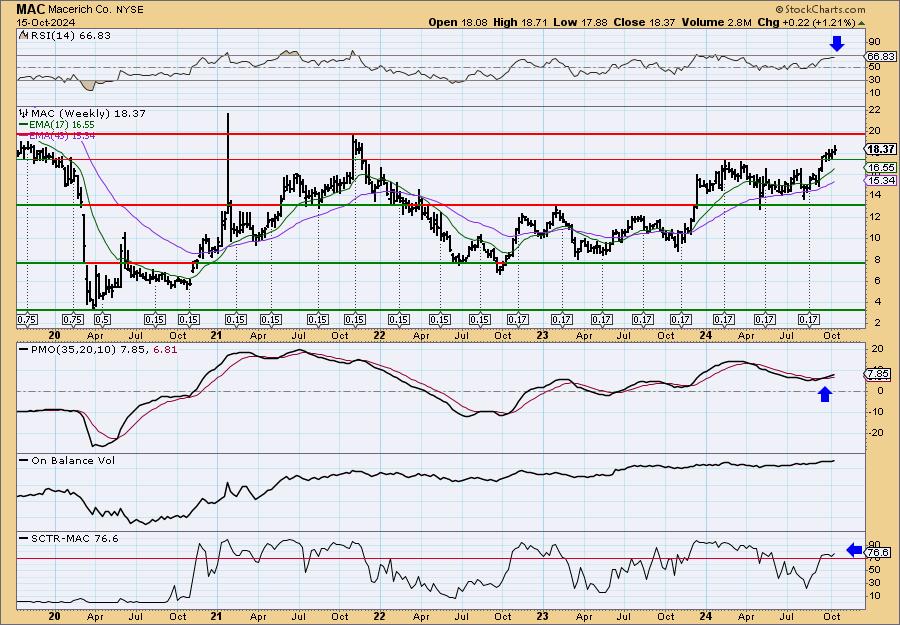
Task: Click the RSI(14) 66.83 indicator label
Action: (x=71, y=35)
